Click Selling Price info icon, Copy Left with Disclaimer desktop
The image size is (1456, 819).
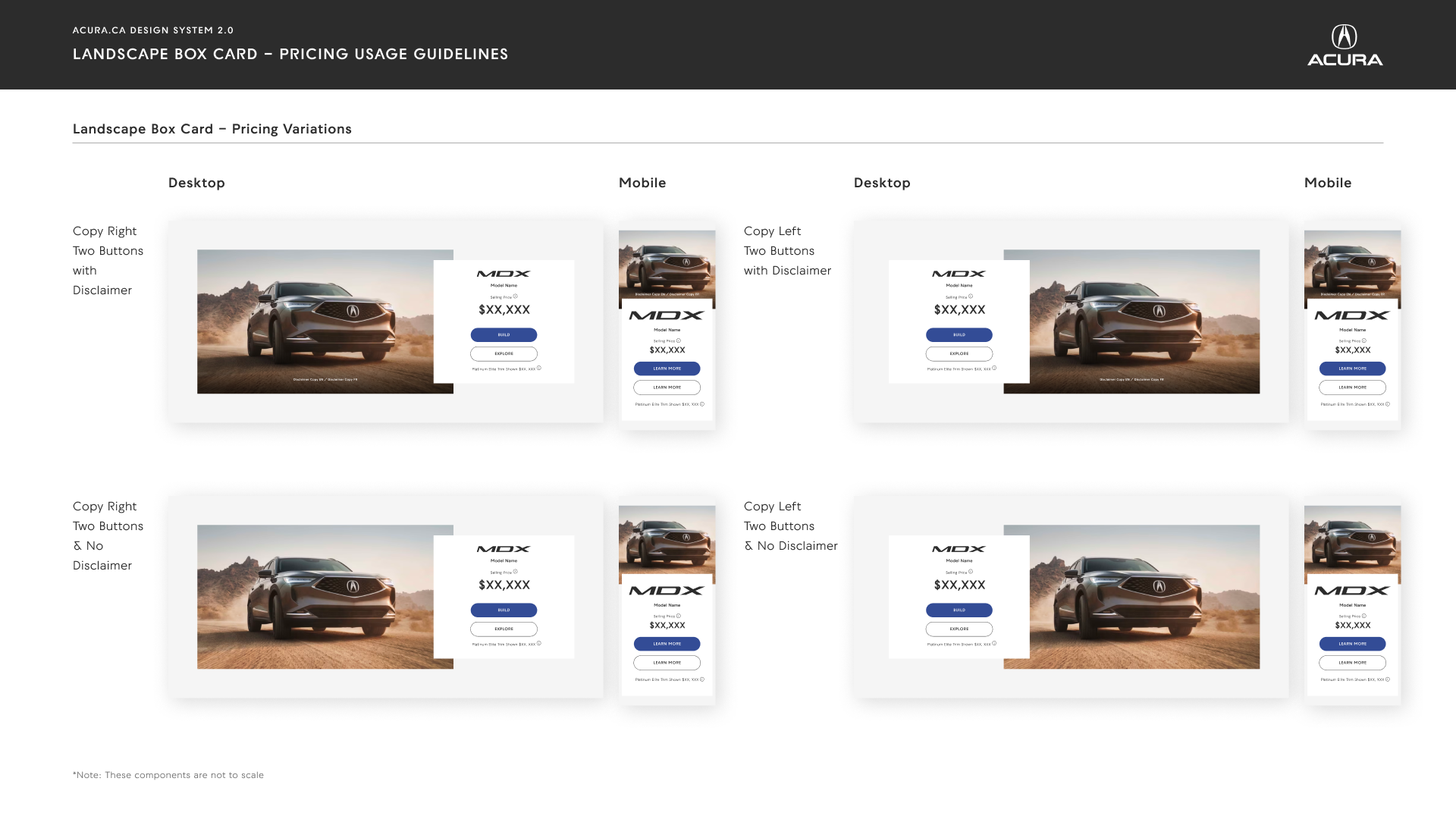point(971,297)
